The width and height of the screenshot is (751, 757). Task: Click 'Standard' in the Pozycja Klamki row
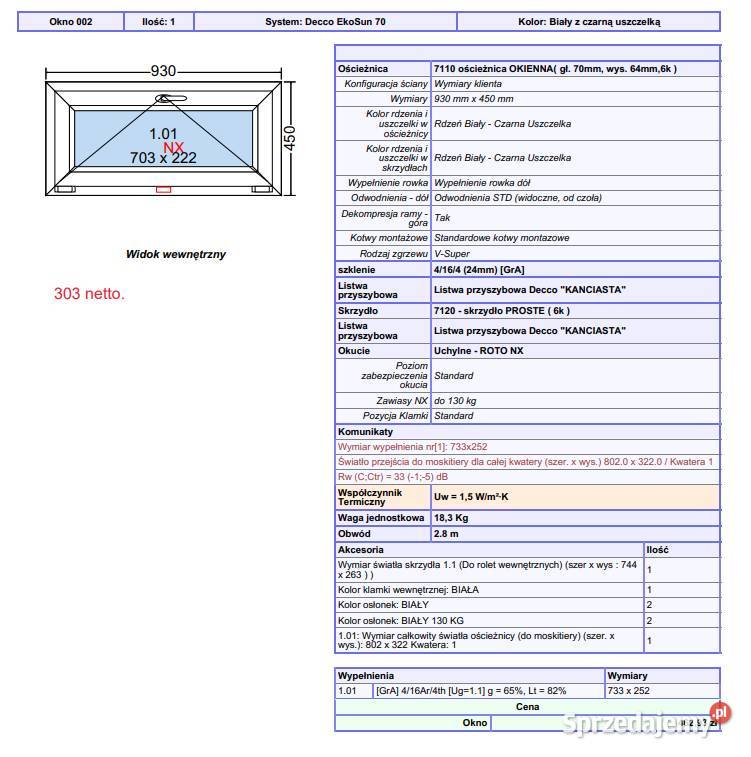tap(454, 416)
